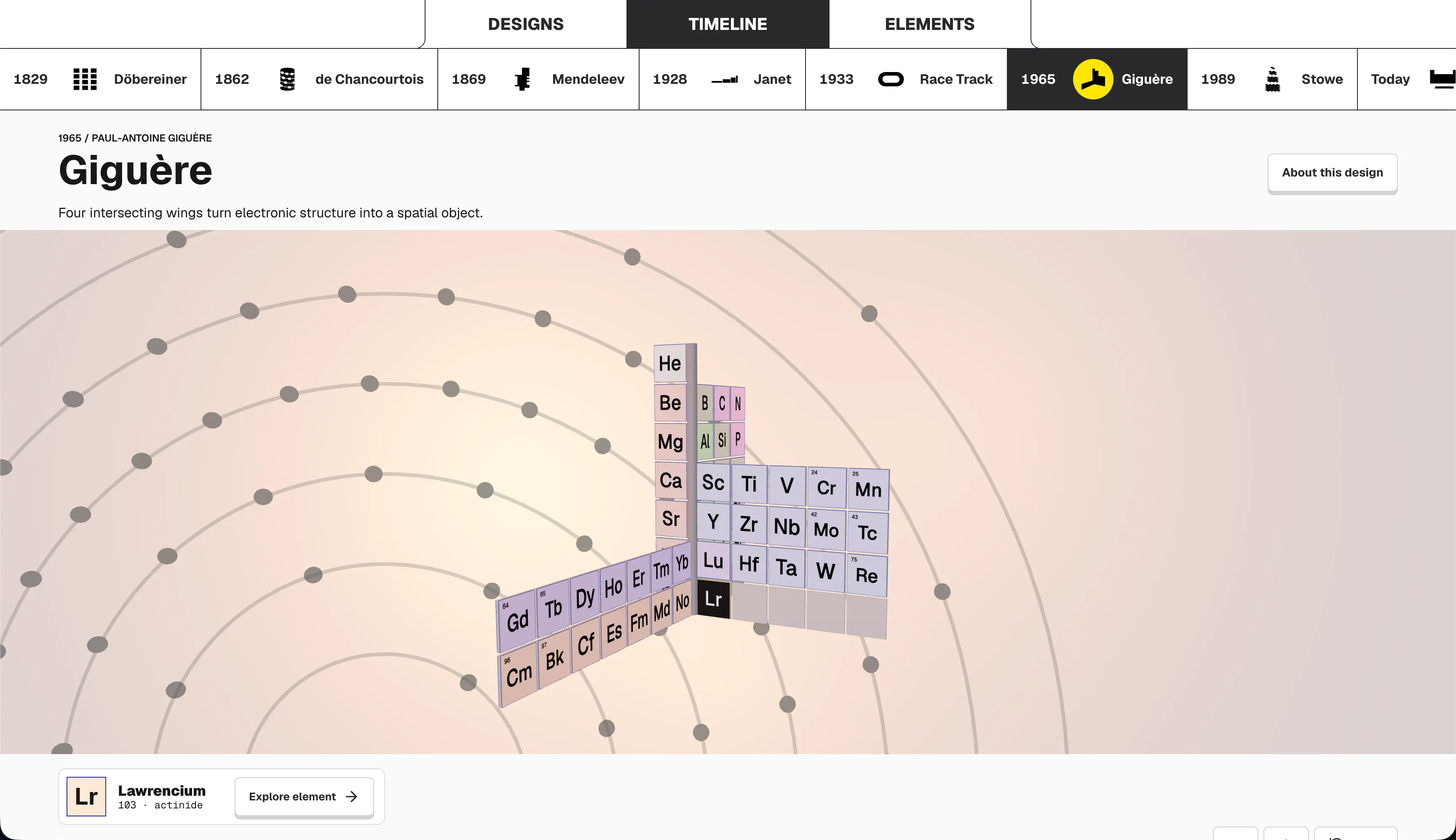The height and width of the screenshot is (840, 1456).
Task: Select the Cm element tile
Action: click(518, 674)
